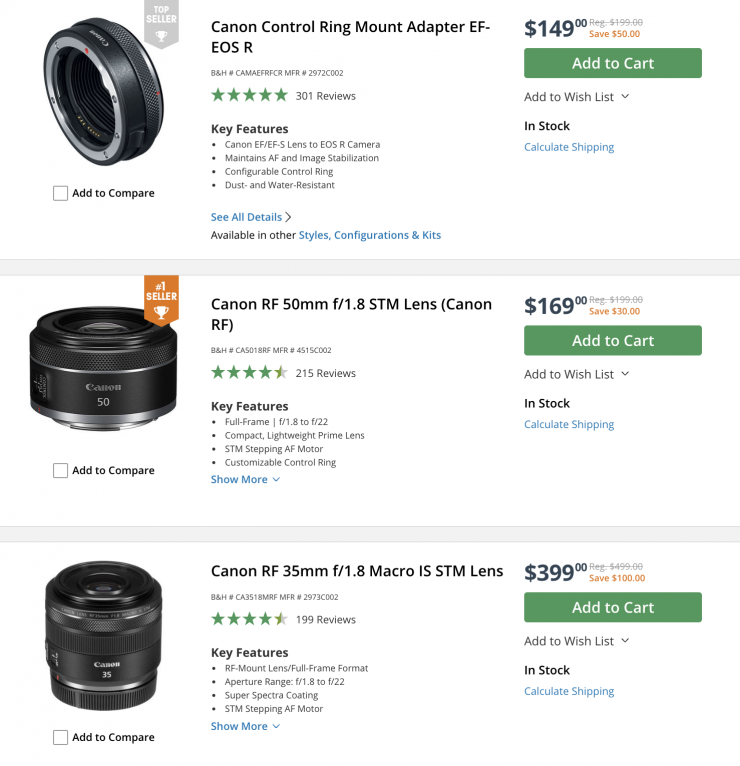This screenshot has width=740, height=766.
Task: Open Styles, Configurations & Kits link
Action: (x=370, y=235)
